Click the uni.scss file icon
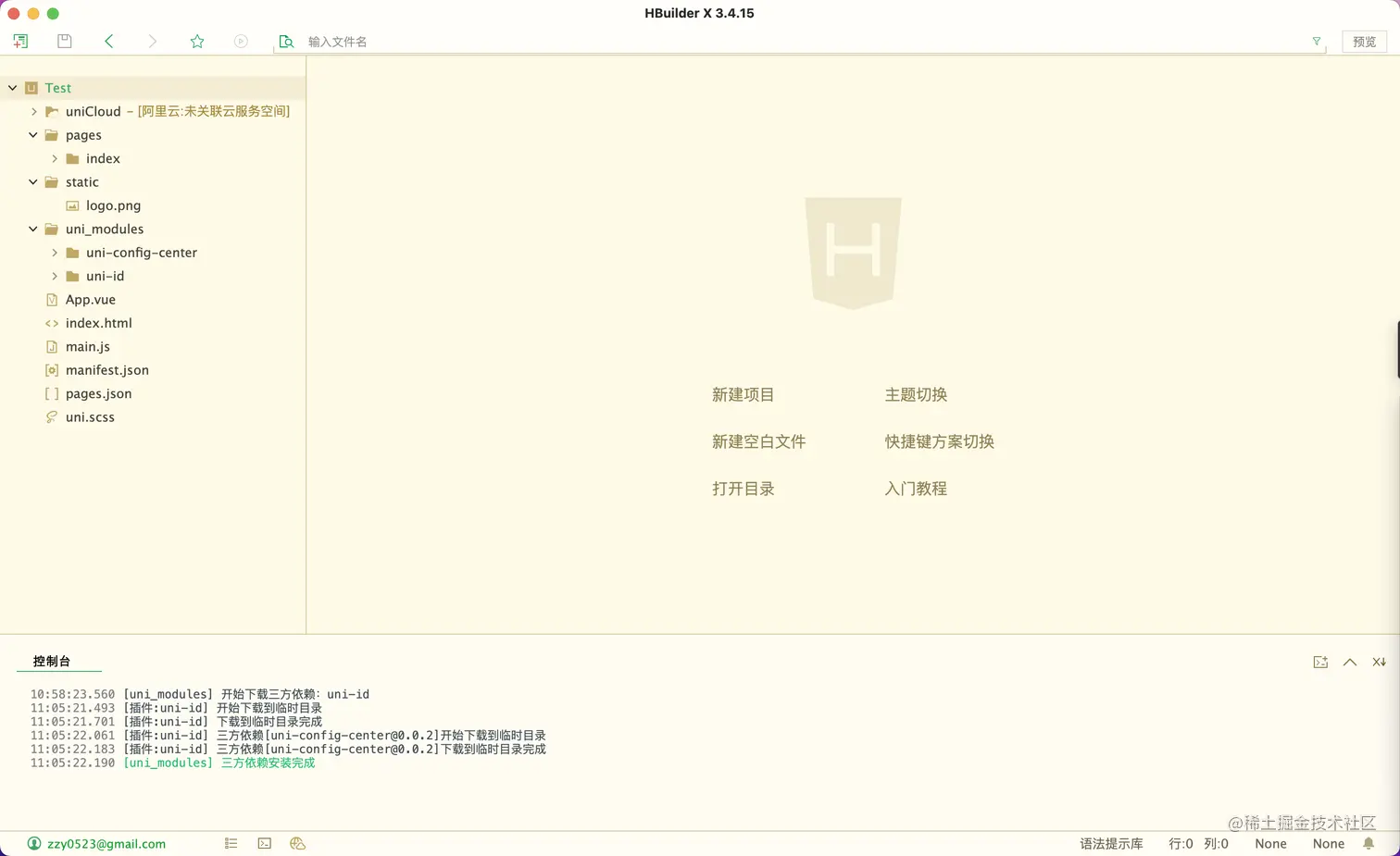 point(52,417)
